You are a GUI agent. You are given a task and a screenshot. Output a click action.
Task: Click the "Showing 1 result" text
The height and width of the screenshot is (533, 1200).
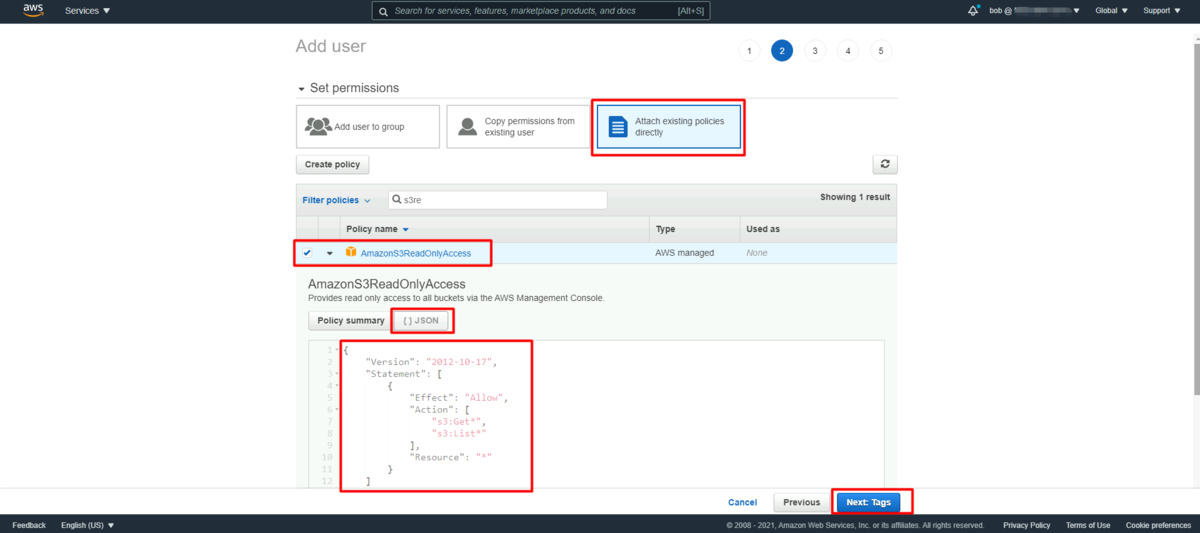tap(855, 197)
